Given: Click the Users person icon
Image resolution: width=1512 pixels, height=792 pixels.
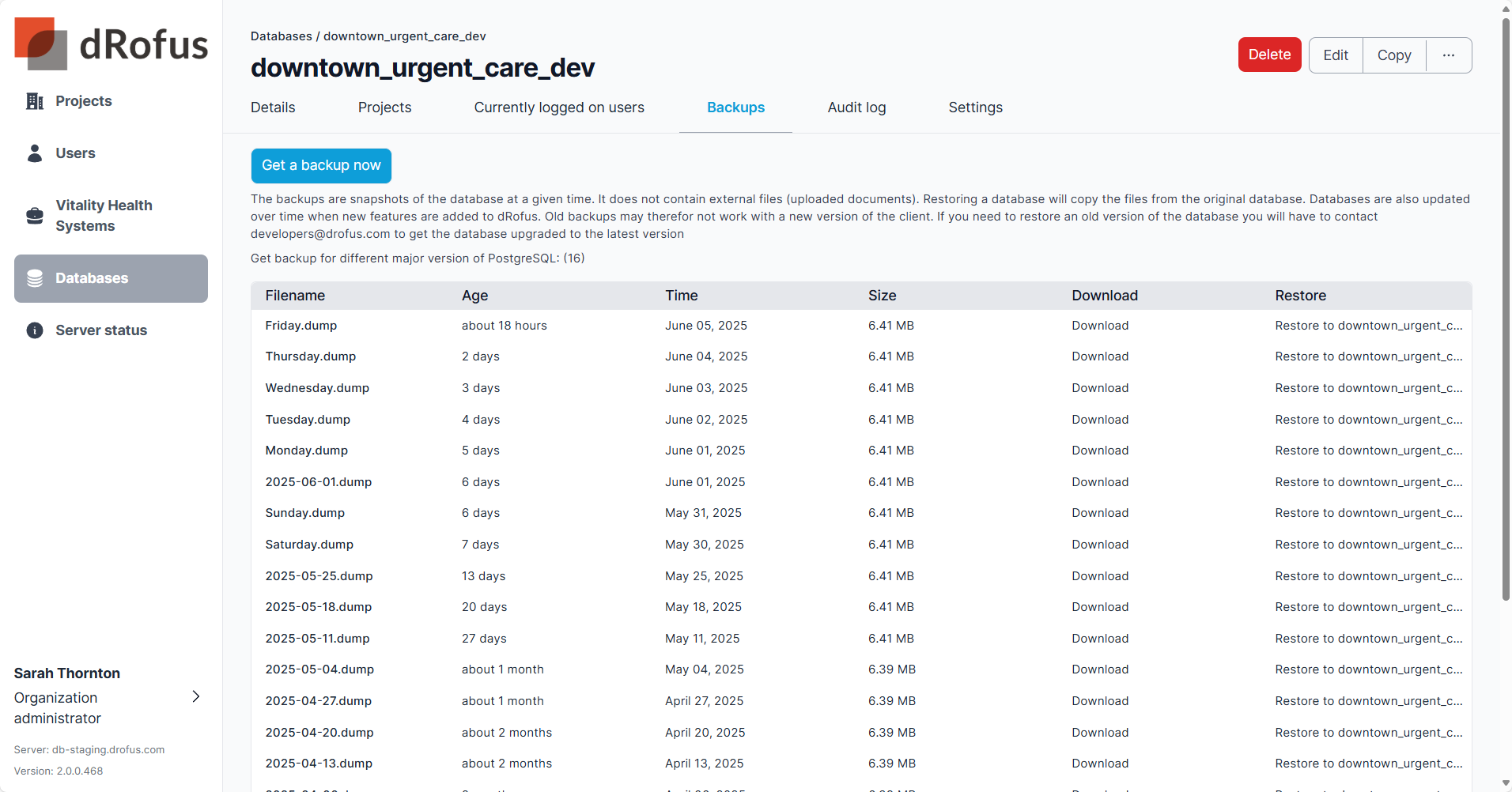Looking at the screenshot, I should click(x=35, y=153).
